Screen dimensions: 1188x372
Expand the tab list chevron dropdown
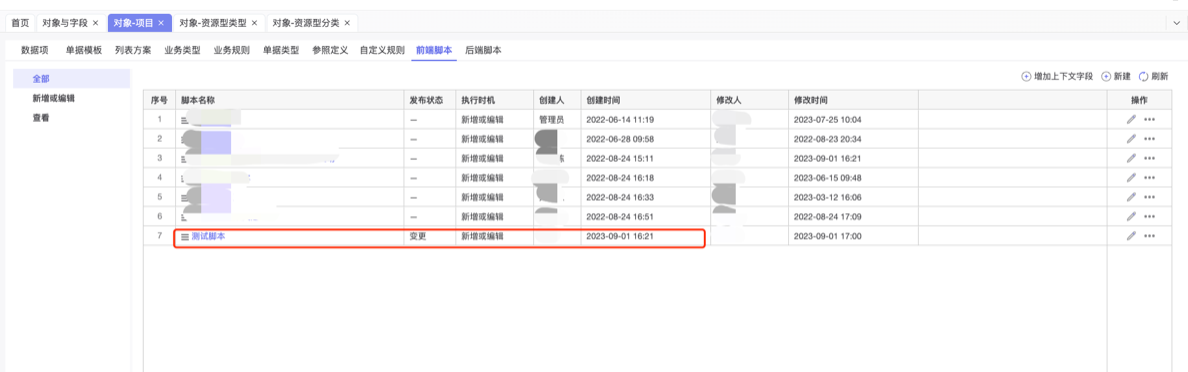coord(1177,23)
